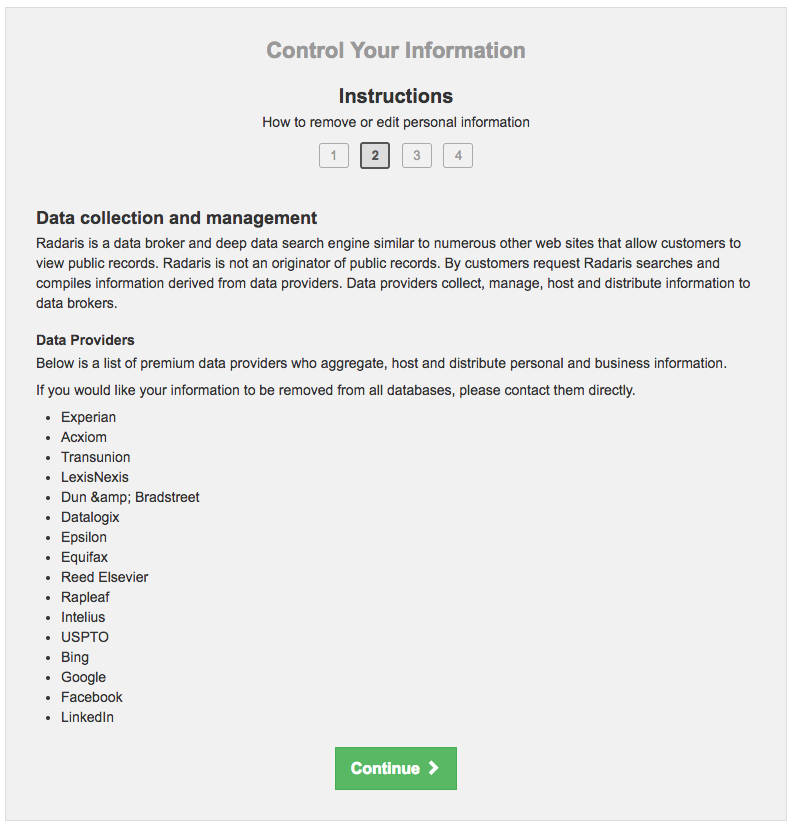Select the Reed Elsevier list entry
Screen dimensions: 795x833
coord(104,577)
